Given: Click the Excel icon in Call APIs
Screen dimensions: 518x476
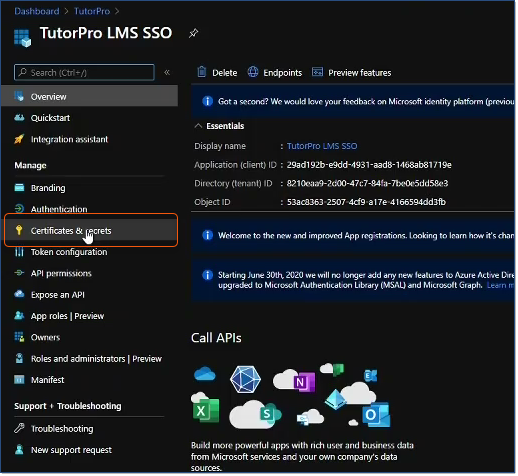Looking at the screenshot, I should click(x=206, y=410).
